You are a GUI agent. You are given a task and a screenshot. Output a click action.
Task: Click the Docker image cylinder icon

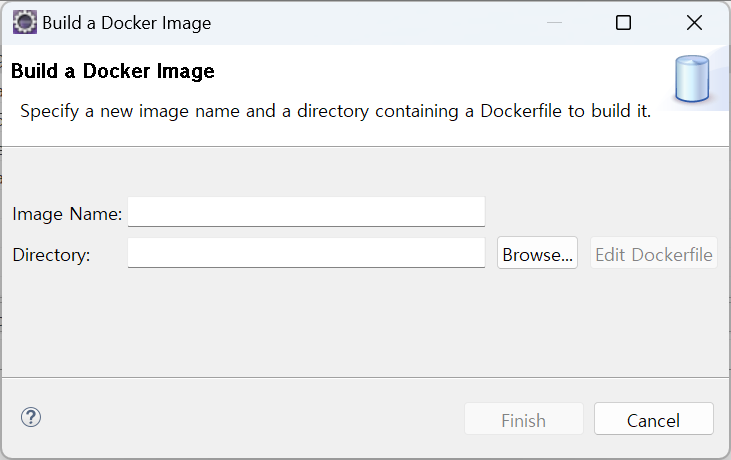point(692,81)
